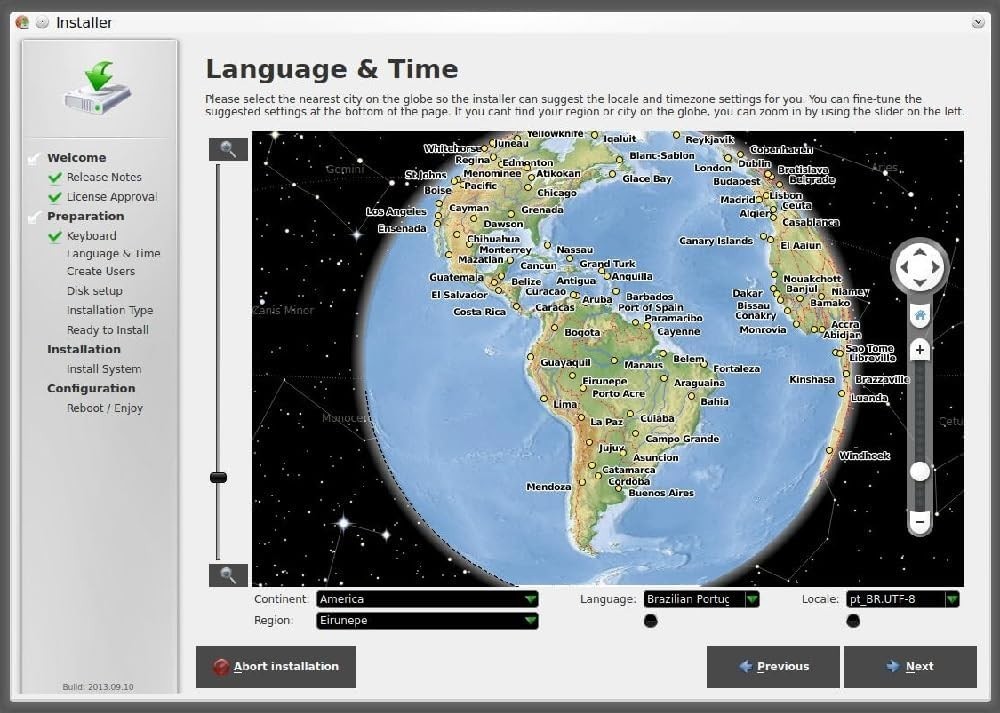This screenshot has height=713, width=1000.
Task: Click the Preparation section heading in sidebar
Action: pyautogui.click(x=85, y=216)
